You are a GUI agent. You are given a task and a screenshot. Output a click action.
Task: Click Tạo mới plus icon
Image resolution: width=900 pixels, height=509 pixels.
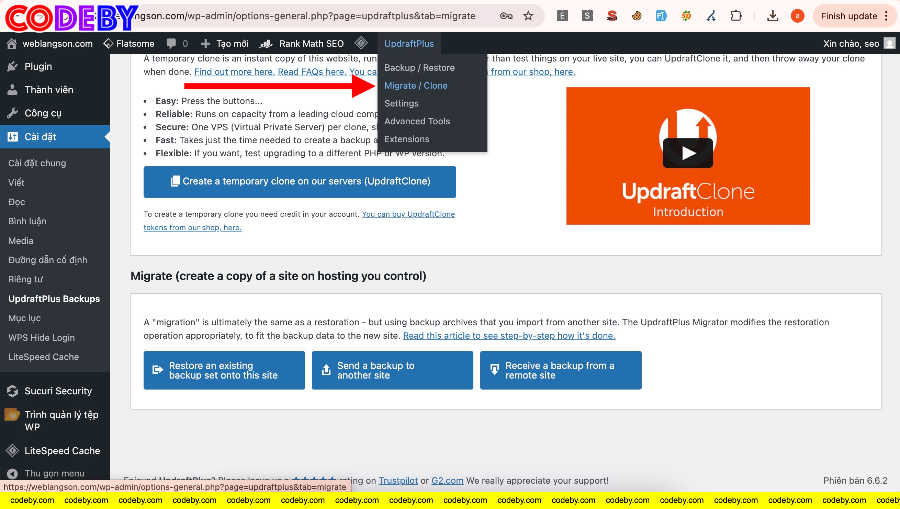(x=205, y=44)
